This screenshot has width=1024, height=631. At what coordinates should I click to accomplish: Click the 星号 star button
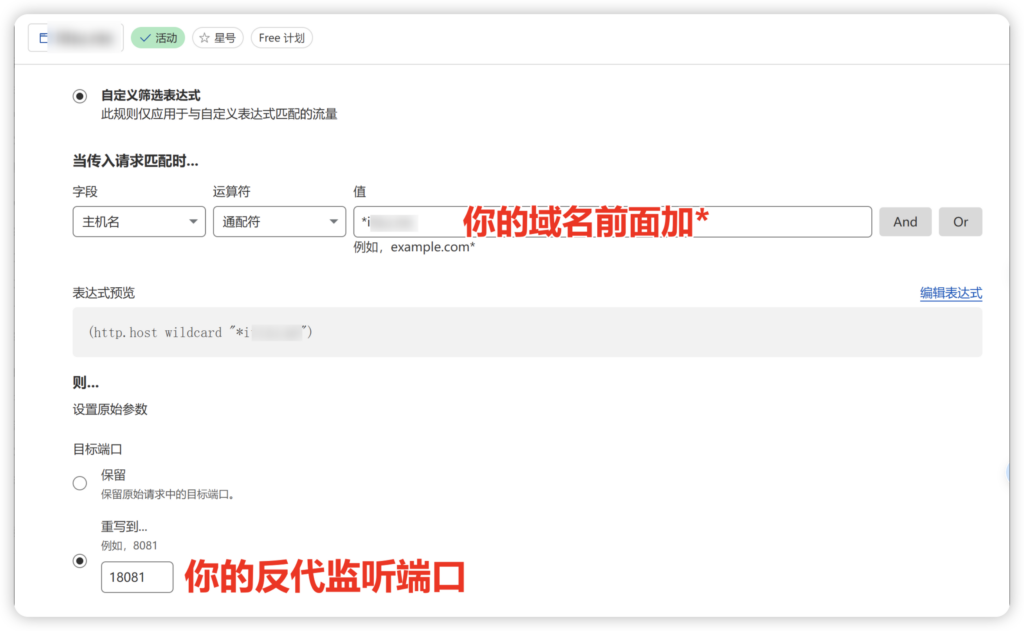click(217, 38)
